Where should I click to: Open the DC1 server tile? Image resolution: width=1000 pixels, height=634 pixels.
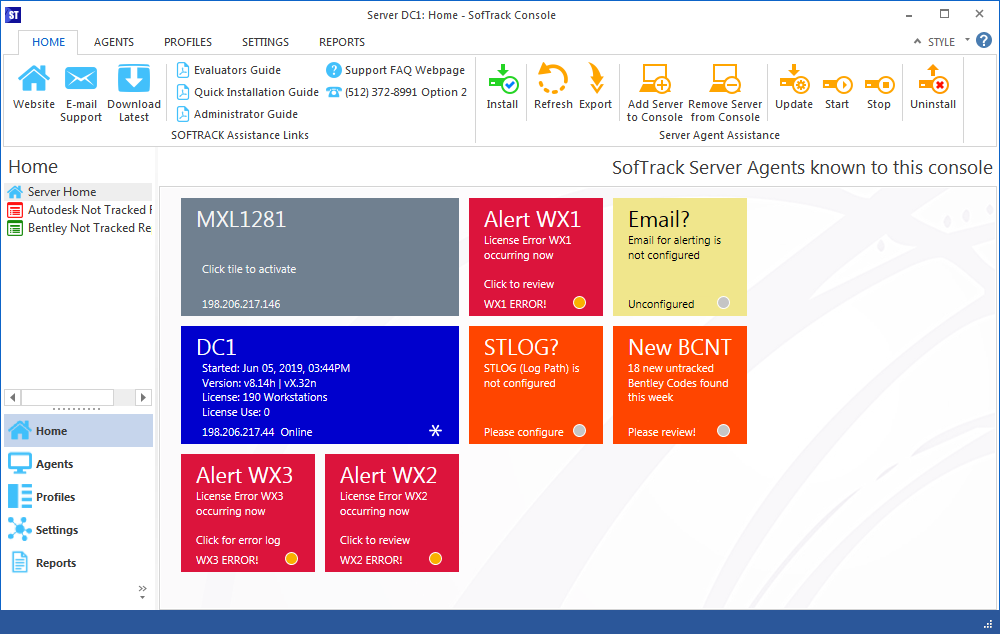coord(320,385)
